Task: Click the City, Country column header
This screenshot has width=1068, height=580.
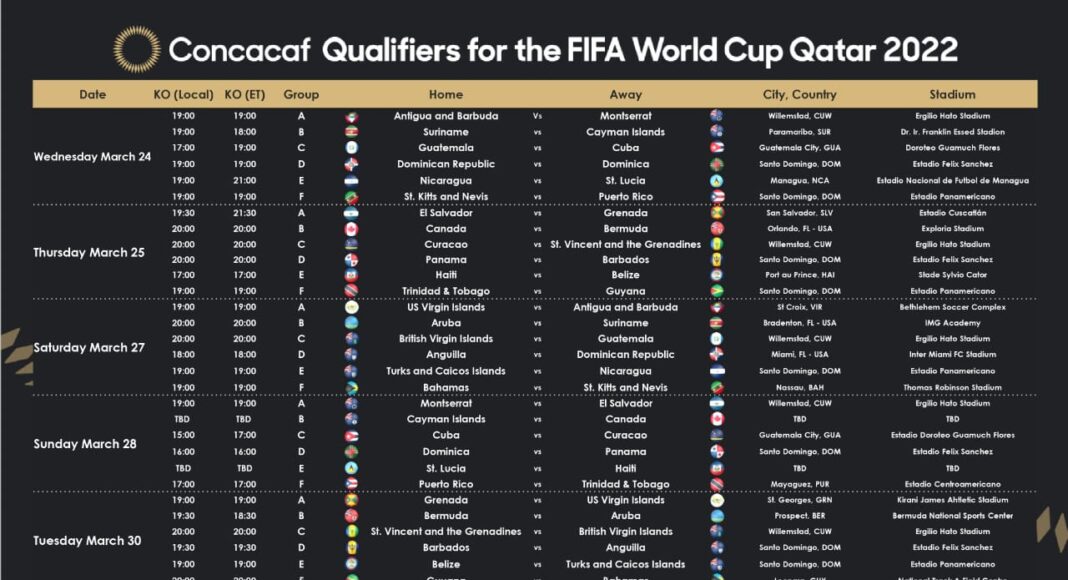Action: tap(799, 95)
